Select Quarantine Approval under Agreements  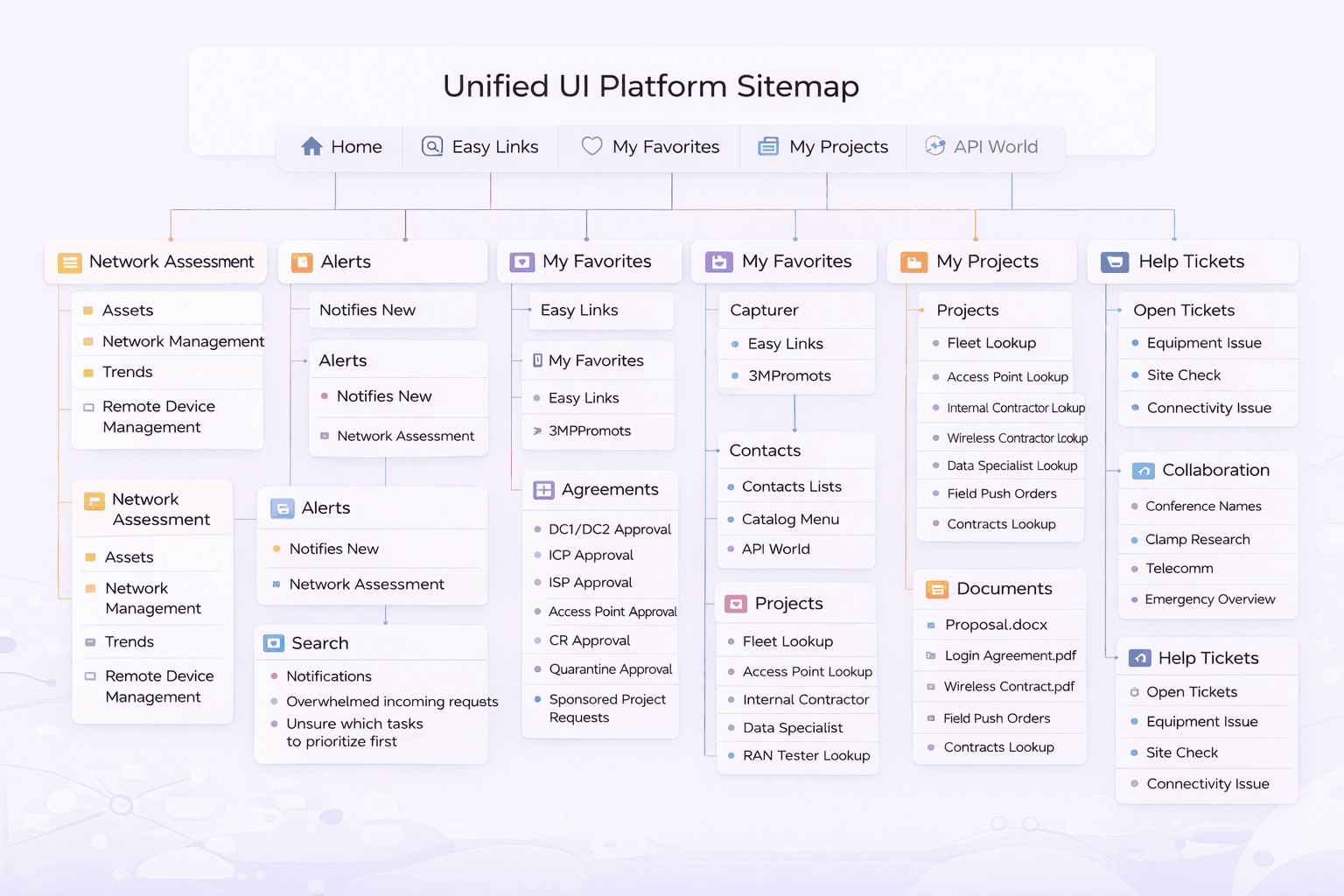click(x=610, y=669)
